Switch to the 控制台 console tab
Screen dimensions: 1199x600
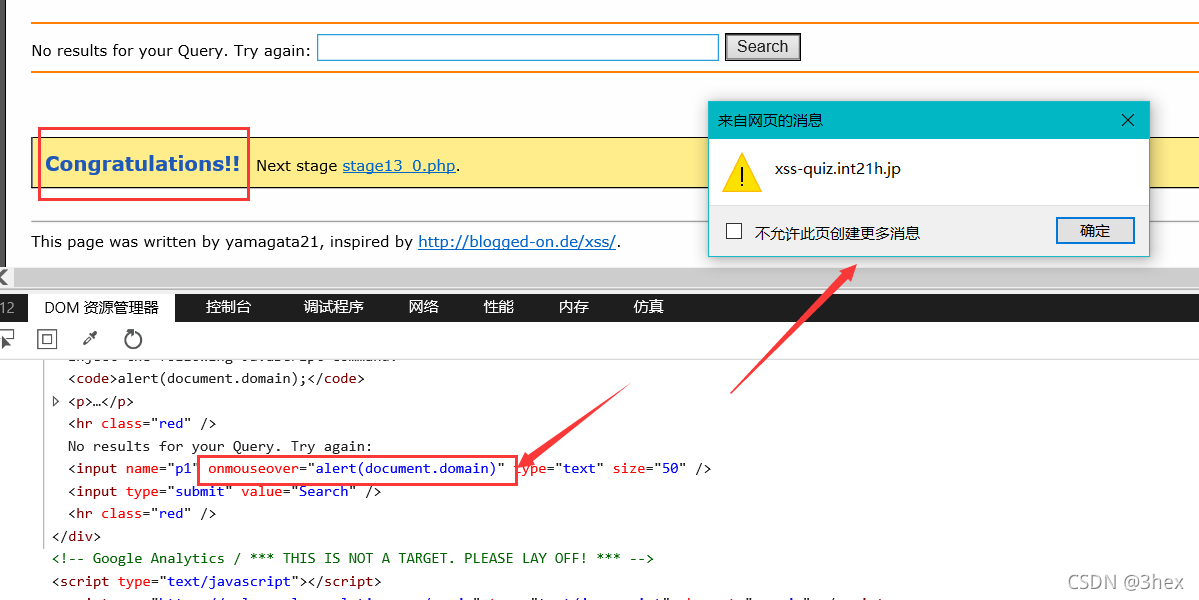point(228,307)
